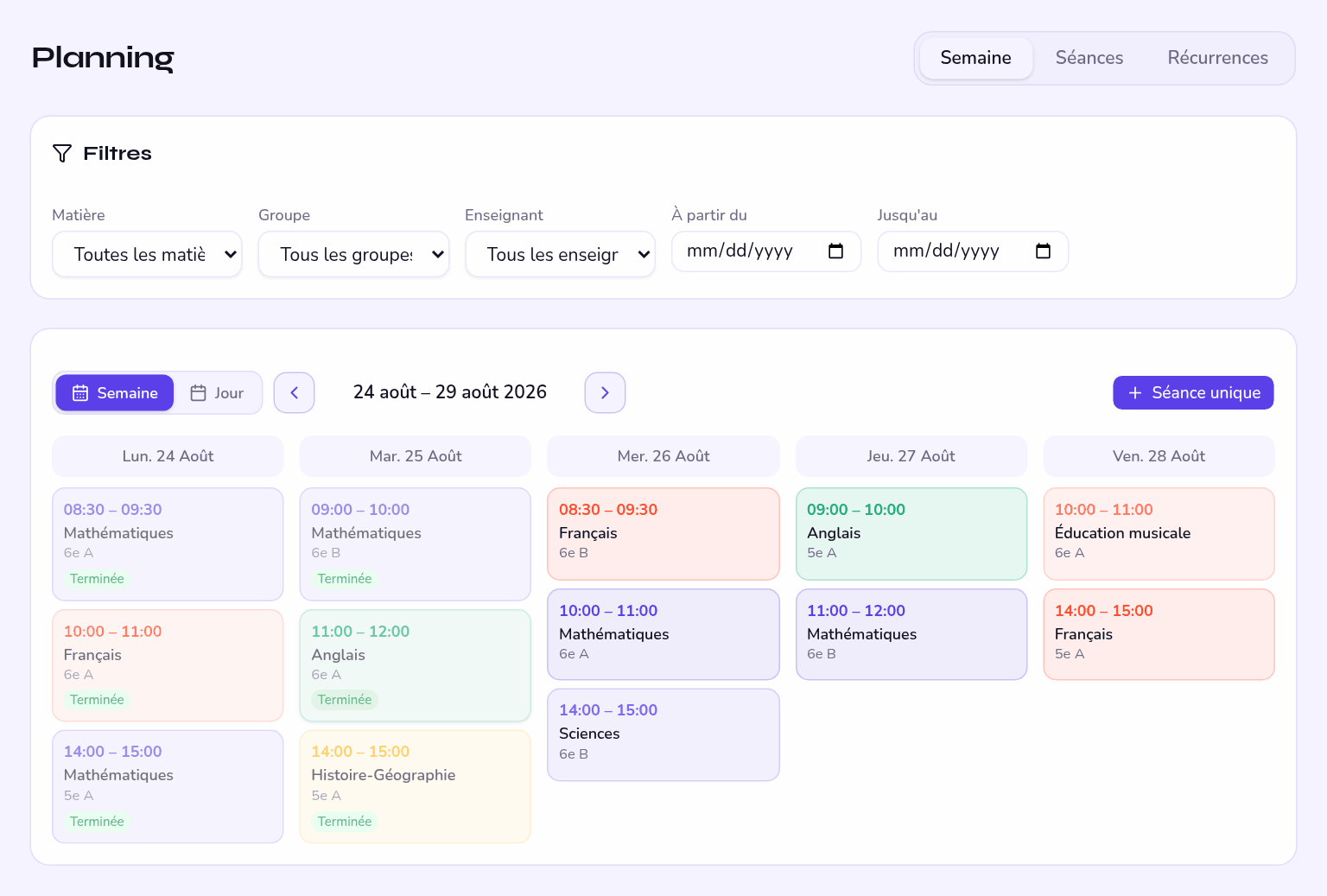Open Thursday 11:00 Mathématiques 6e B session
The height and width of the screenshot is (896, 1327).
[911, 634]
